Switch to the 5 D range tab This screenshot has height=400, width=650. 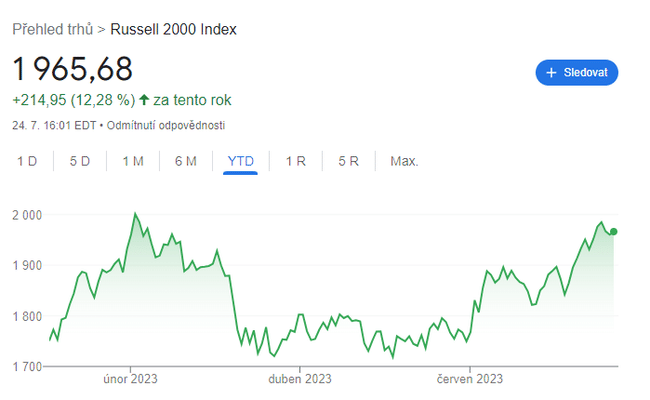click(x=80, y=161)
